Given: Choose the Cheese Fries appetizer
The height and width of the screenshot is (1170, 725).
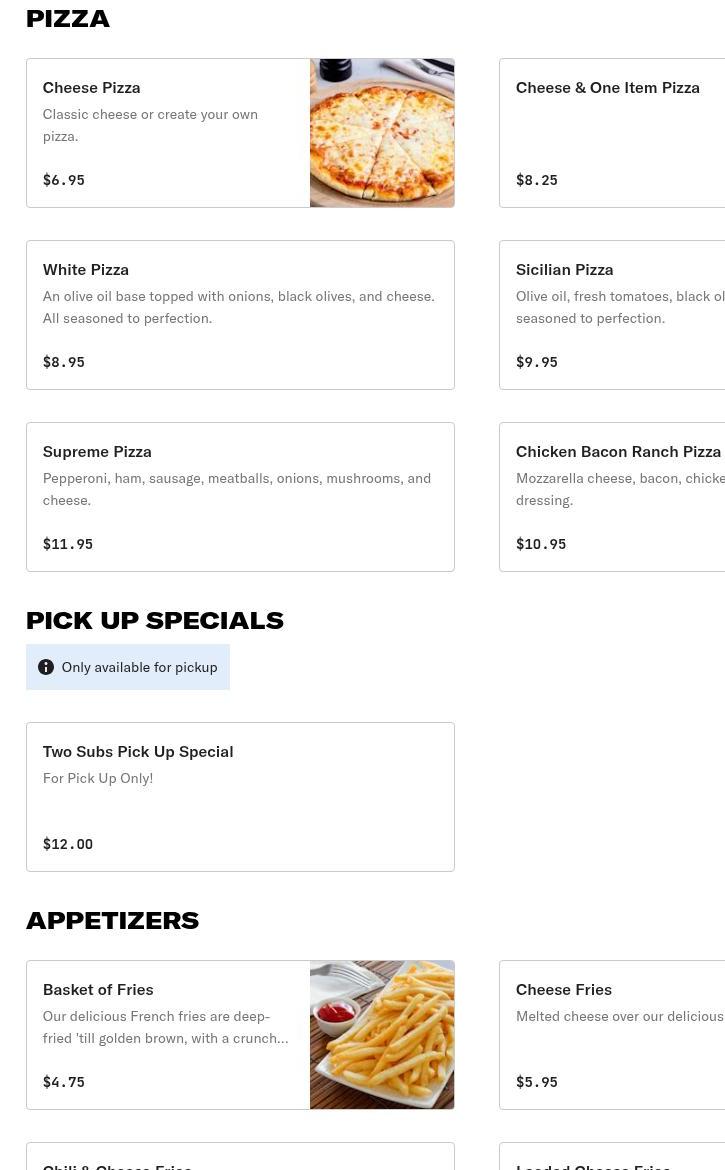Looking at the screenshot, I should (612, 1035).
